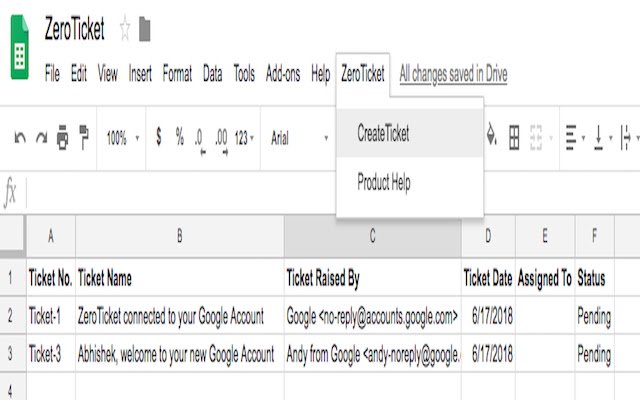The height and width of the screenshot is (400, 640).
Task: Open the Tools menu
Action: click(x=244, y=74)
